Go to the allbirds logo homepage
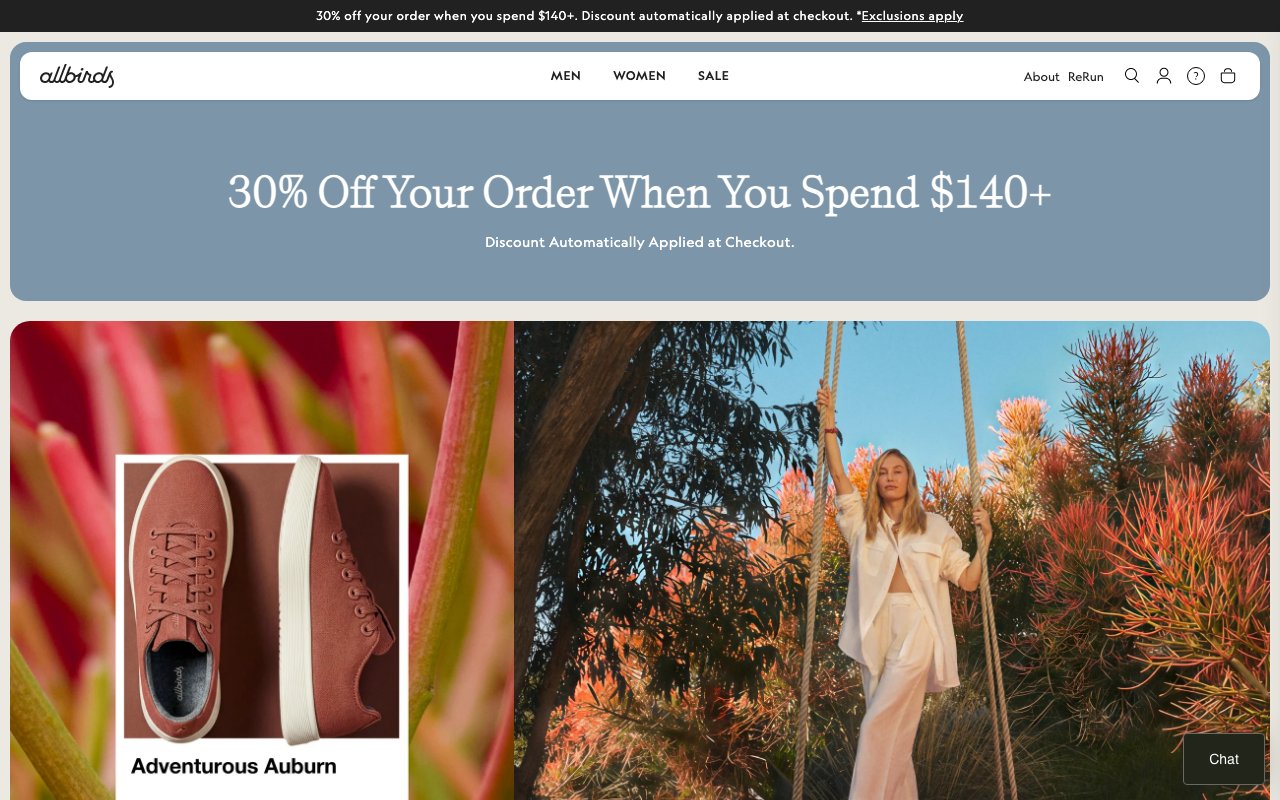1280x800 pixels. tap(77, 76)
